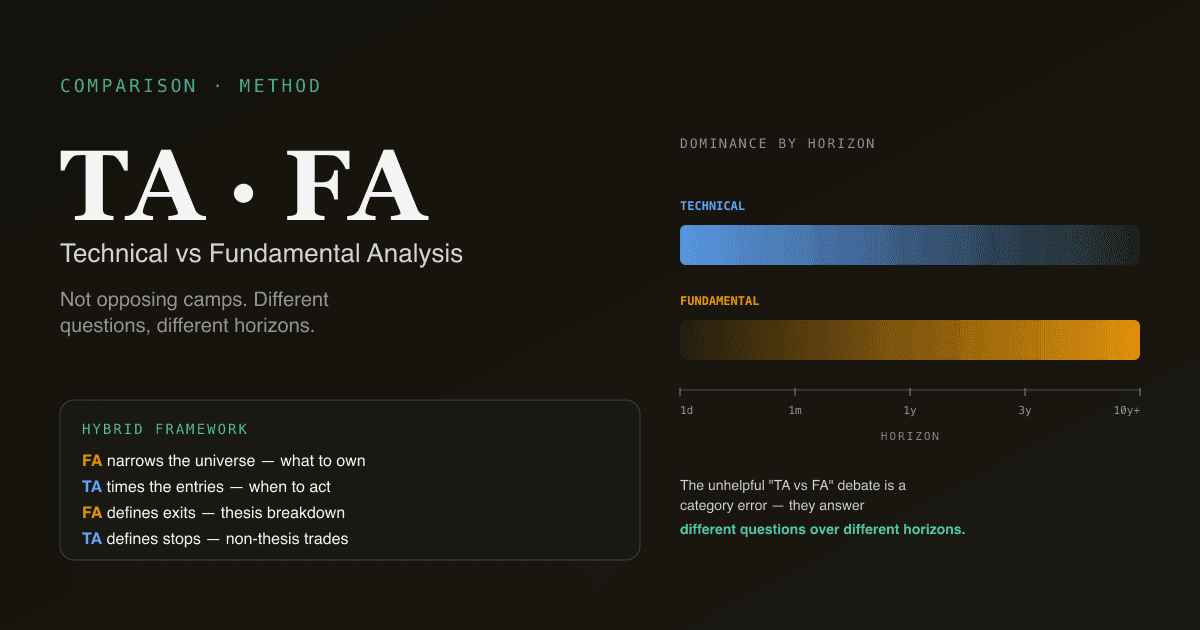The height and width of the screenshot is (630, 1200).
Task: Select 'FA narrows the universe' line
Action: pyautogui.click(x=224, y=461)
